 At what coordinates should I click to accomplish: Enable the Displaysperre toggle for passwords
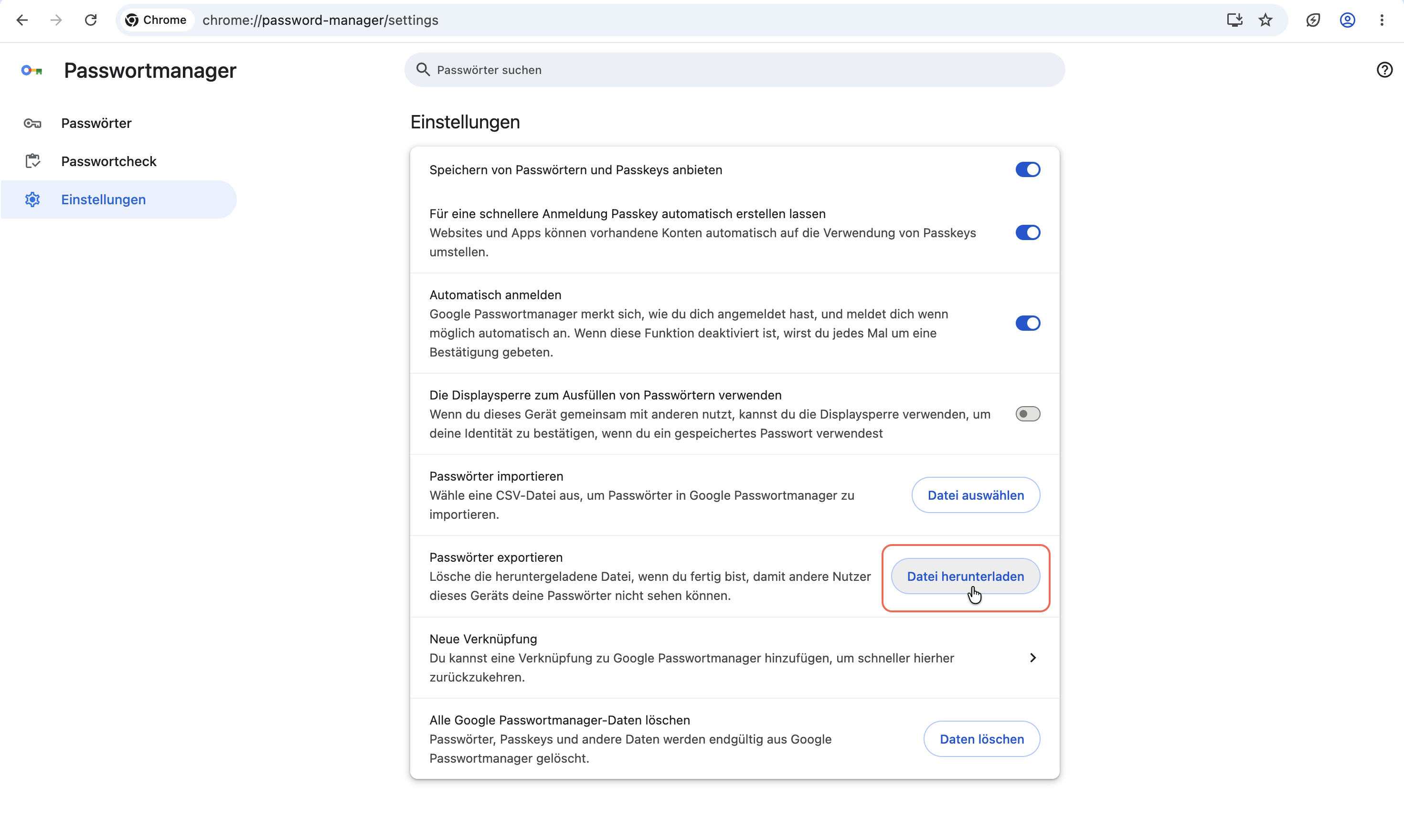tap(1027, 414)
